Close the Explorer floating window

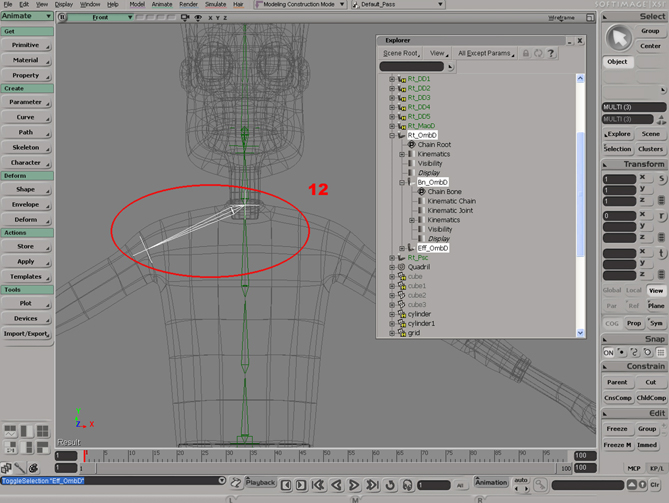coord(579,40)
